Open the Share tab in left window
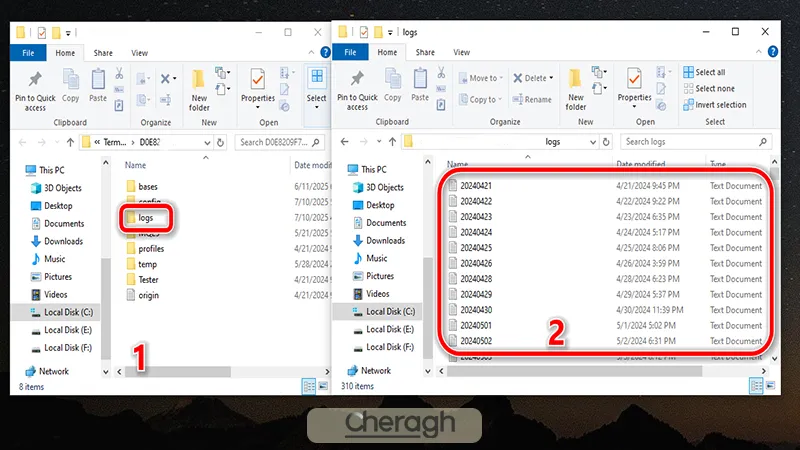Image resolution: width=800 pixels, height=450 pixels. point(103,53)
